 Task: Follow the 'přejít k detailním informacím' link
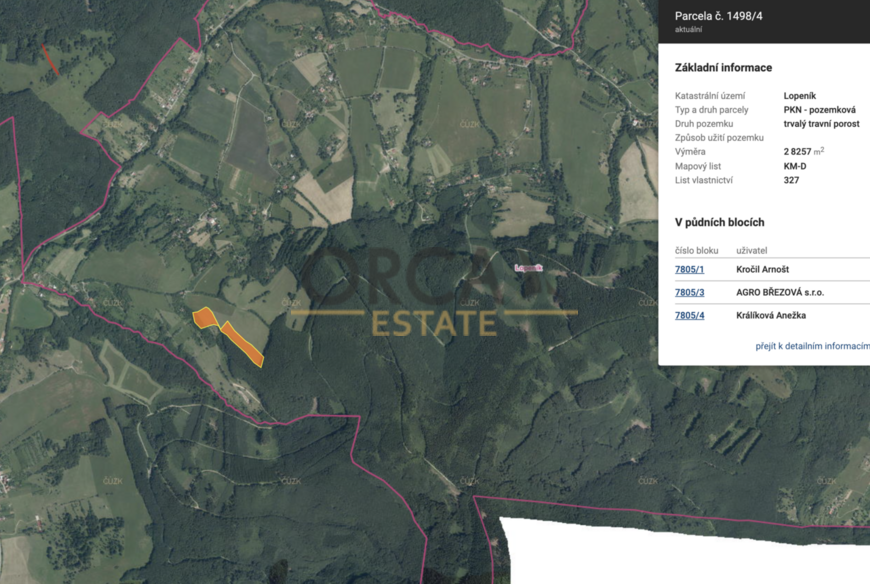[812, 346]
